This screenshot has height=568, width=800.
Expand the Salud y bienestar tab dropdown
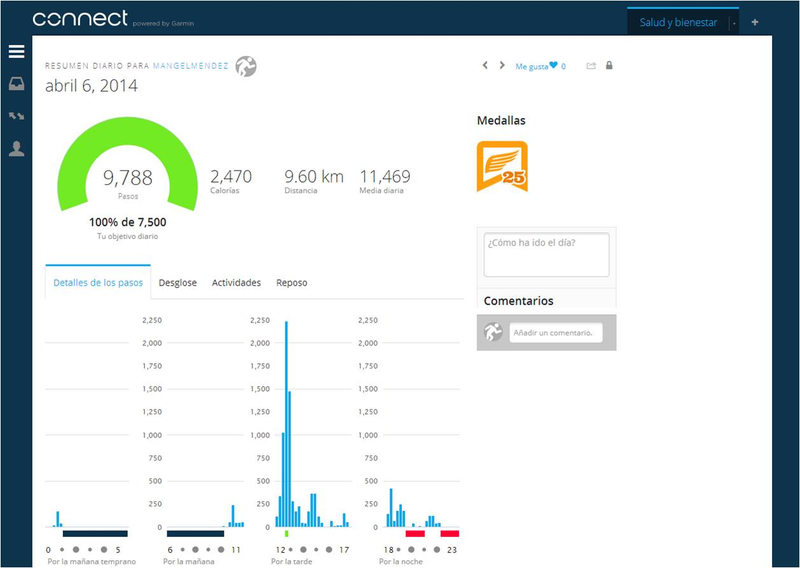point(734,23)
